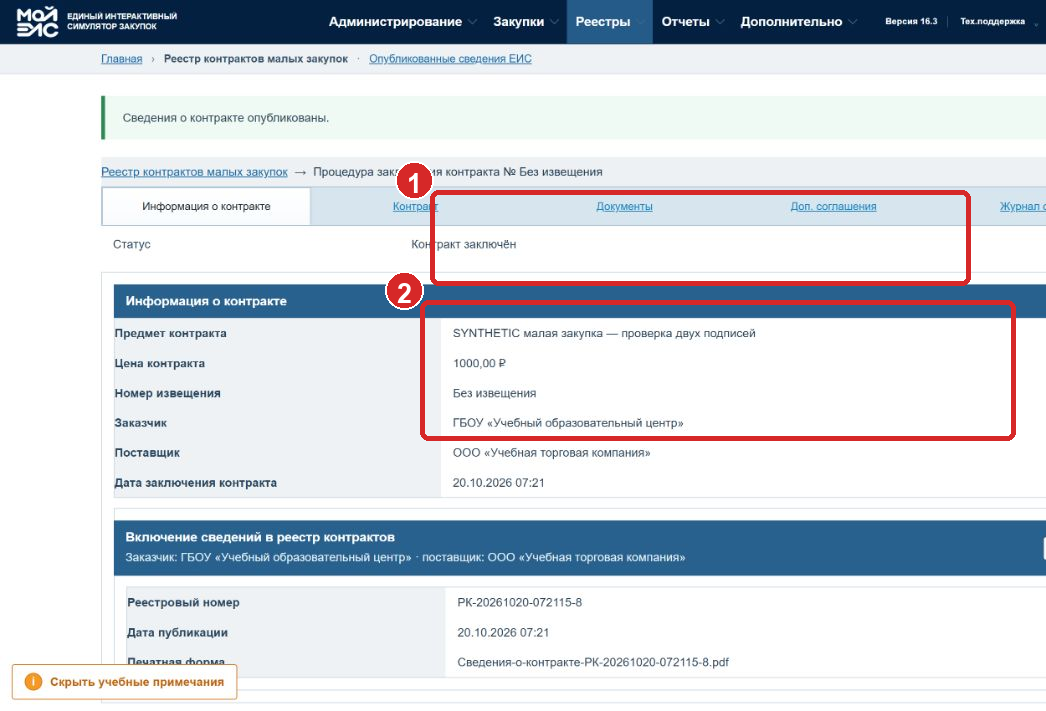Viewport: 1046px width, 711px height.
Task: Expand the Закупки dropdown menu
Action: pos(525,22)
